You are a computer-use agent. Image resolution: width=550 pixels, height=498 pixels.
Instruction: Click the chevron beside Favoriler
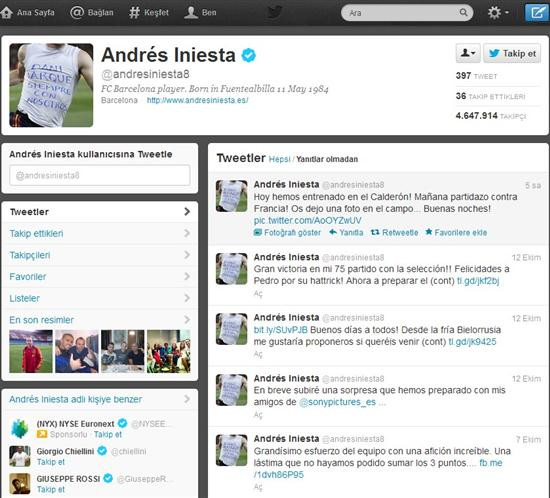[187, 277]
